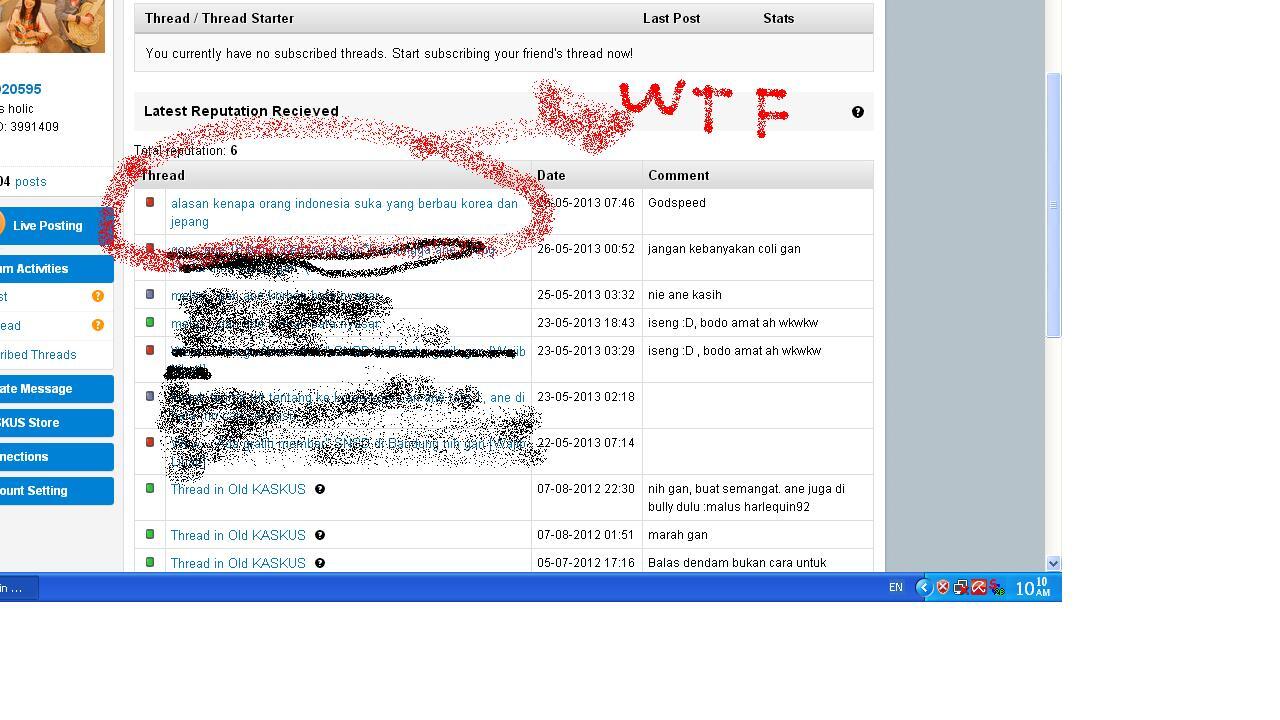Open the Private Message sidebar button

(x=56, y=389)
